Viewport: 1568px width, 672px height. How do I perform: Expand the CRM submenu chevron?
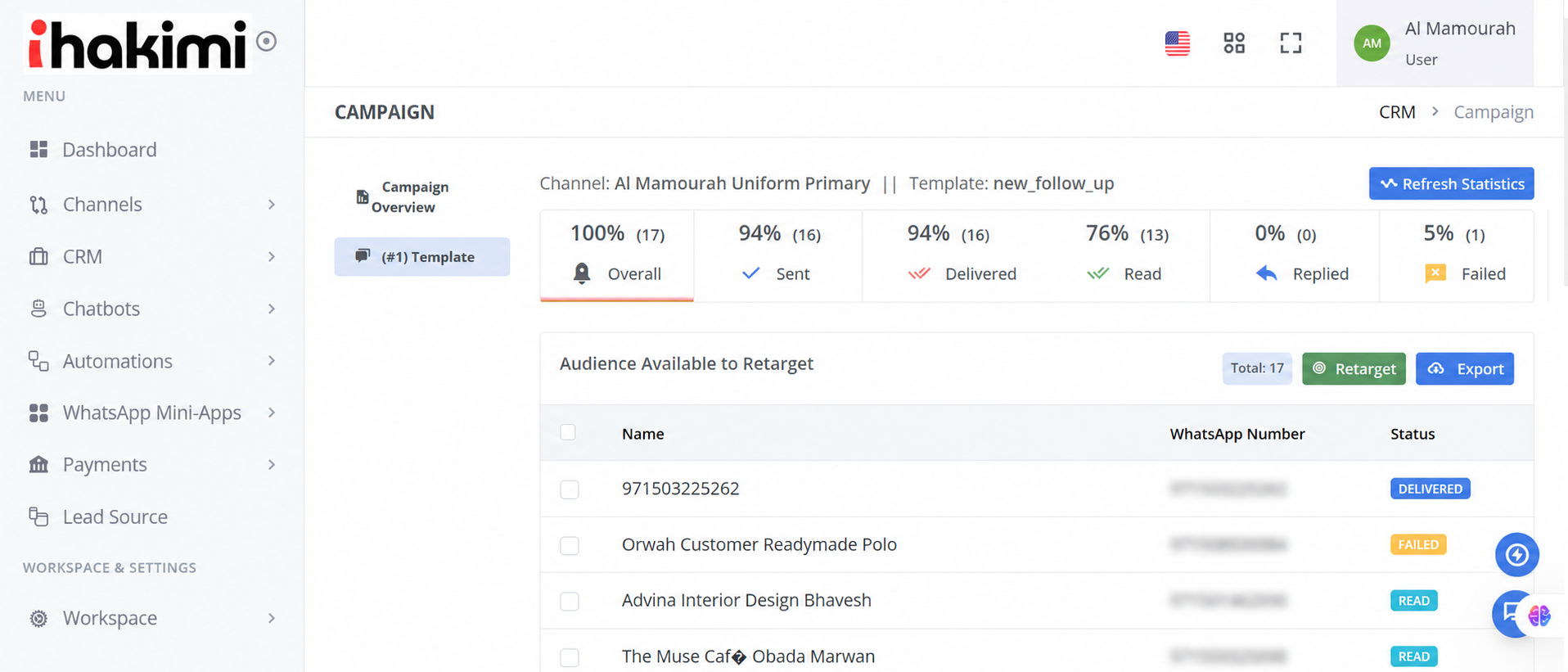click(x=272, y=257)
